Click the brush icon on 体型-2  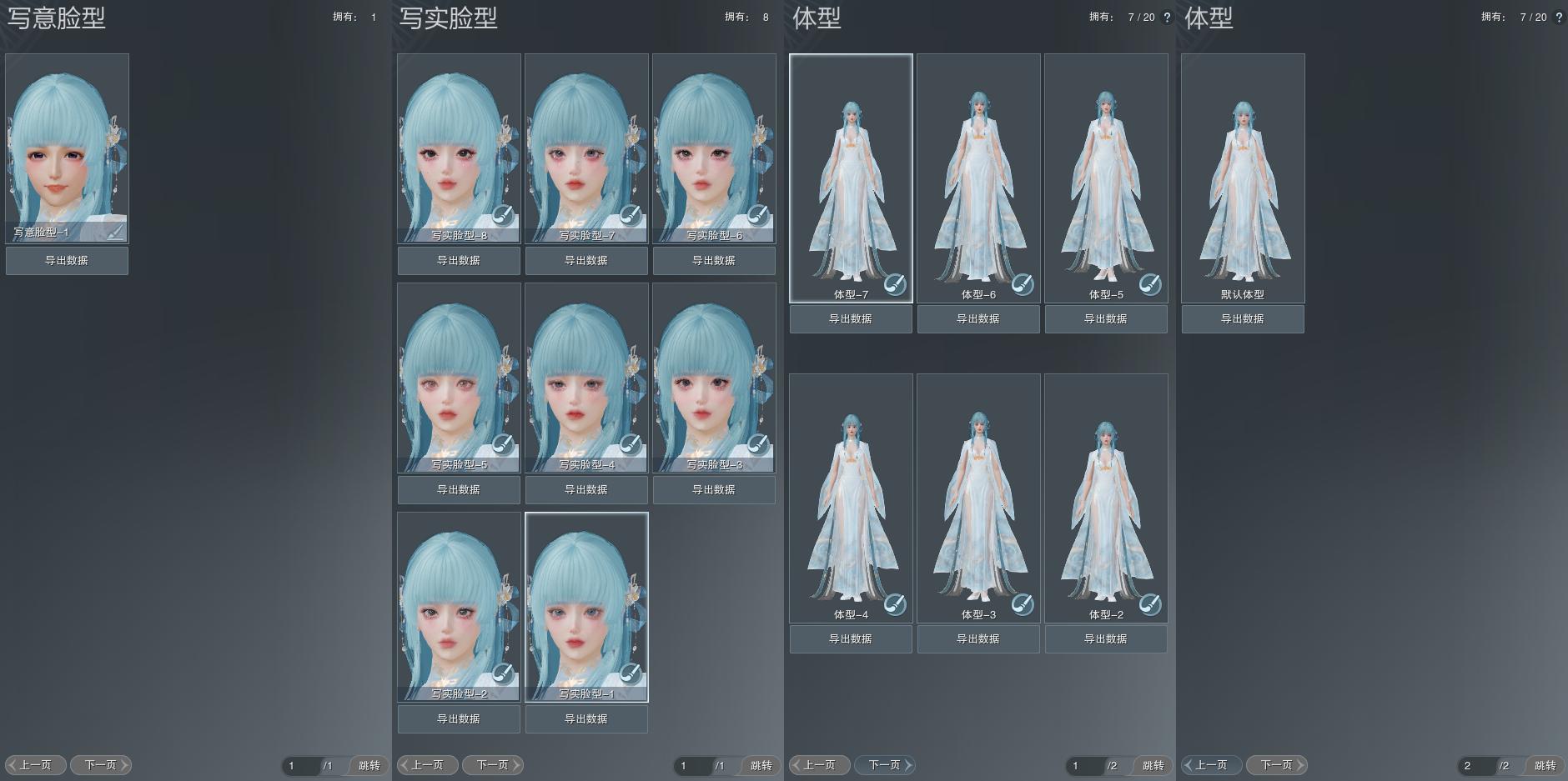coord(1149,604)
